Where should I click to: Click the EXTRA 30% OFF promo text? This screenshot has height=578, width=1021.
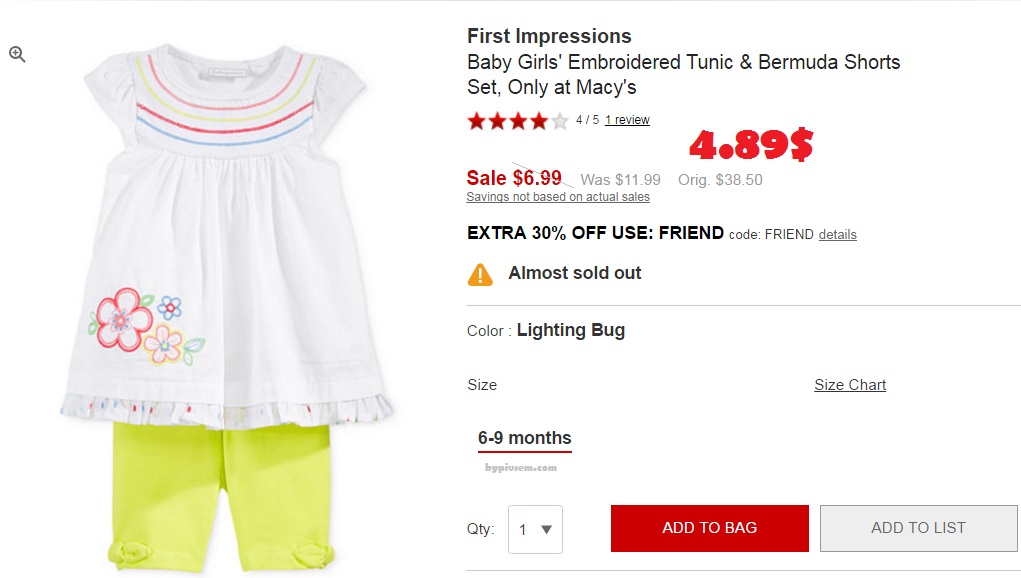tap(595, 233)
